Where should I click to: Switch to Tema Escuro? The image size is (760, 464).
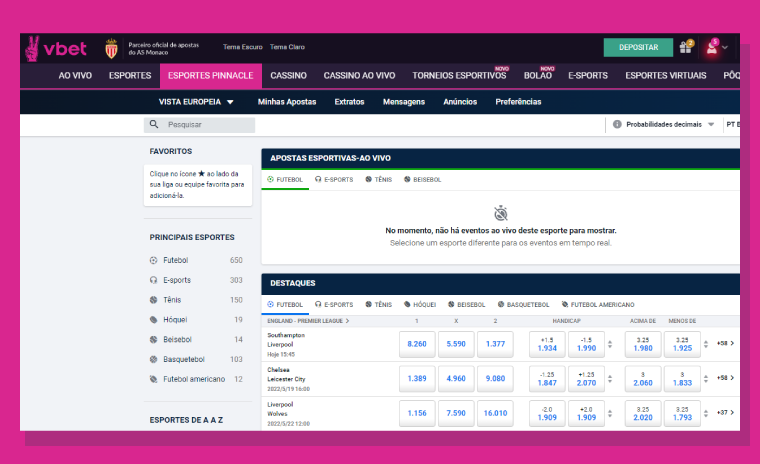pyautogui.click(x=242, y=47)
